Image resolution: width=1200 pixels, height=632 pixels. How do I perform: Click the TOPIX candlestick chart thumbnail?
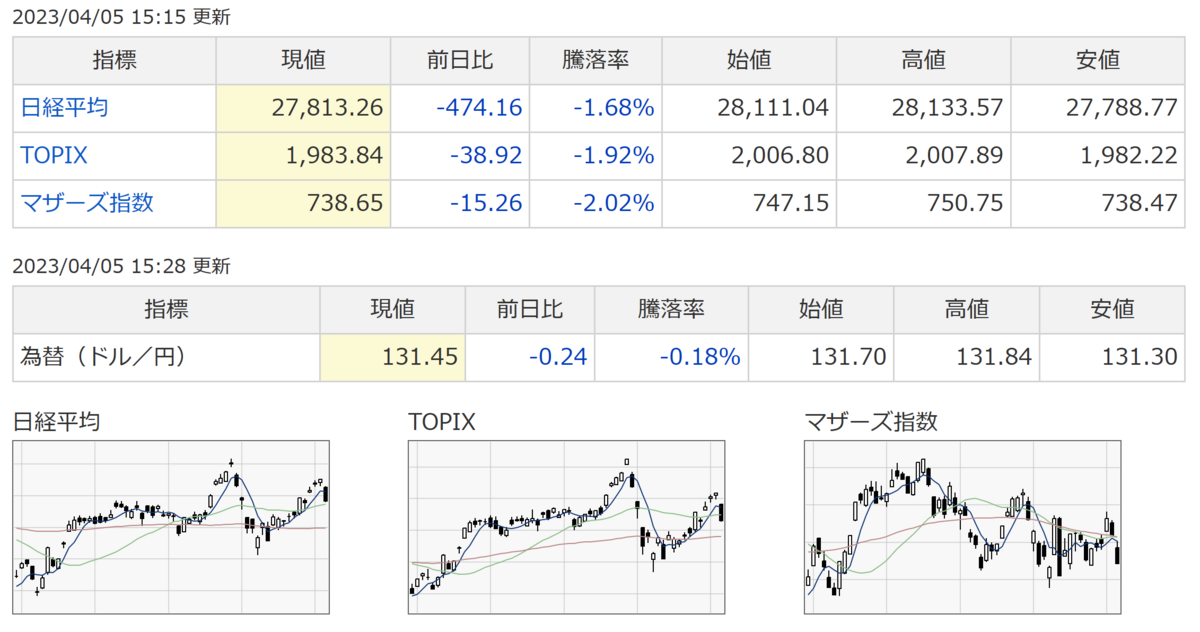(x=566, y=527)
